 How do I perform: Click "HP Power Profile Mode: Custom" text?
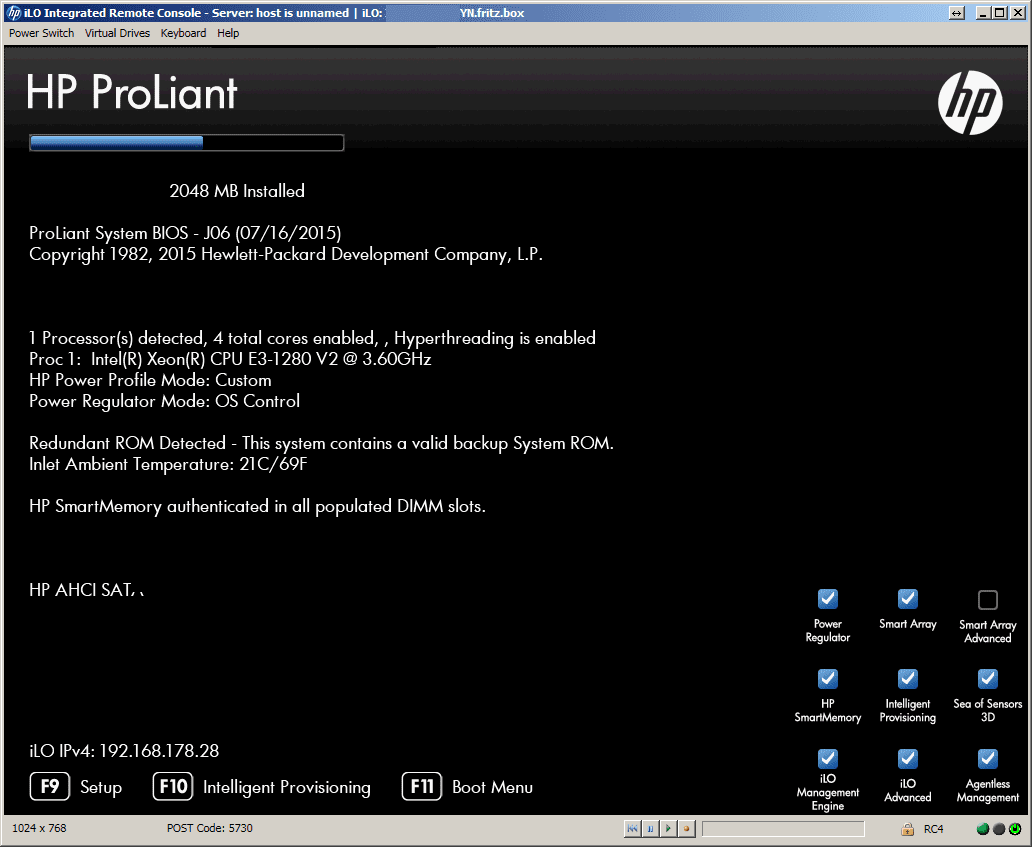pos(150,380)
